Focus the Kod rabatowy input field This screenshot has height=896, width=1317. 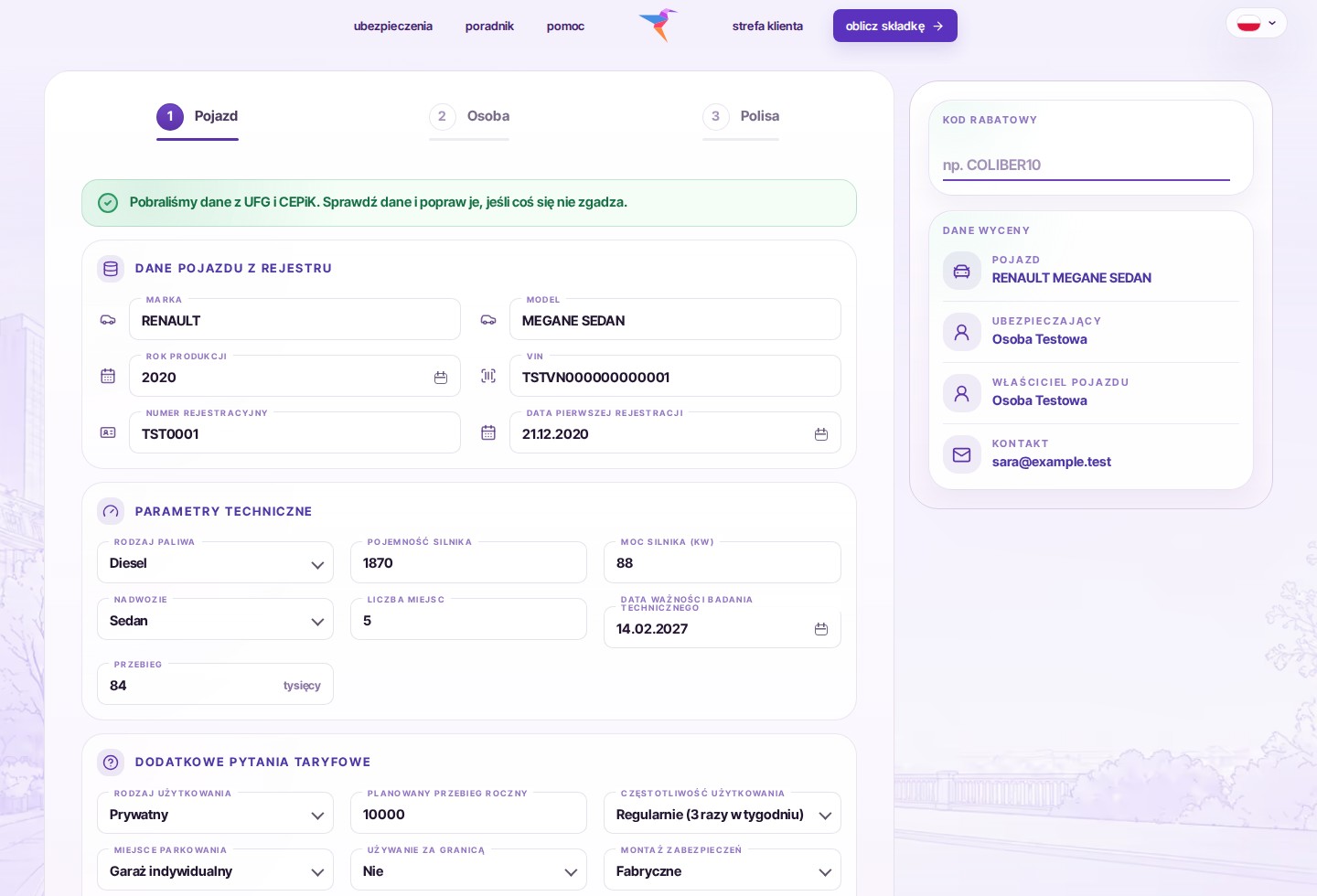click(1087, 165)
